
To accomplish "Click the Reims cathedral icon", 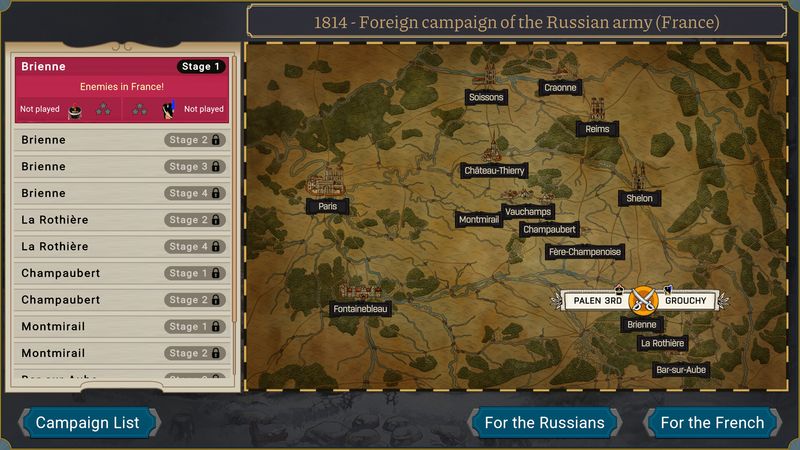I will click(x=597, y=109).
